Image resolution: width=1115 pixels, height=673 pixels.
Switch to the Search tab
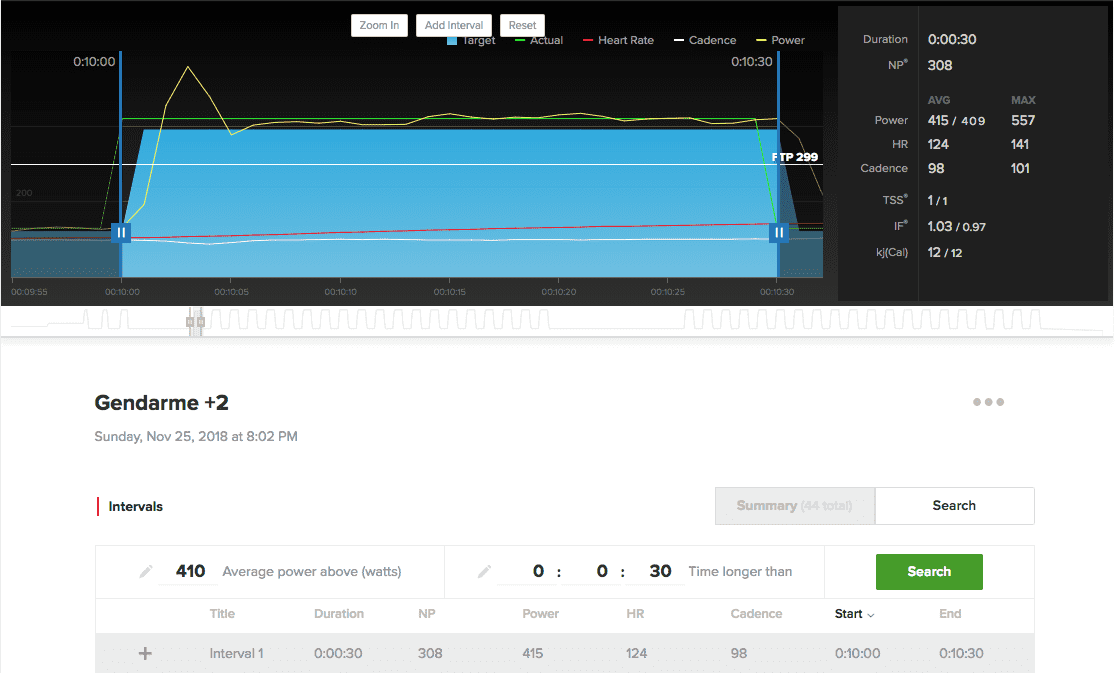954,506
